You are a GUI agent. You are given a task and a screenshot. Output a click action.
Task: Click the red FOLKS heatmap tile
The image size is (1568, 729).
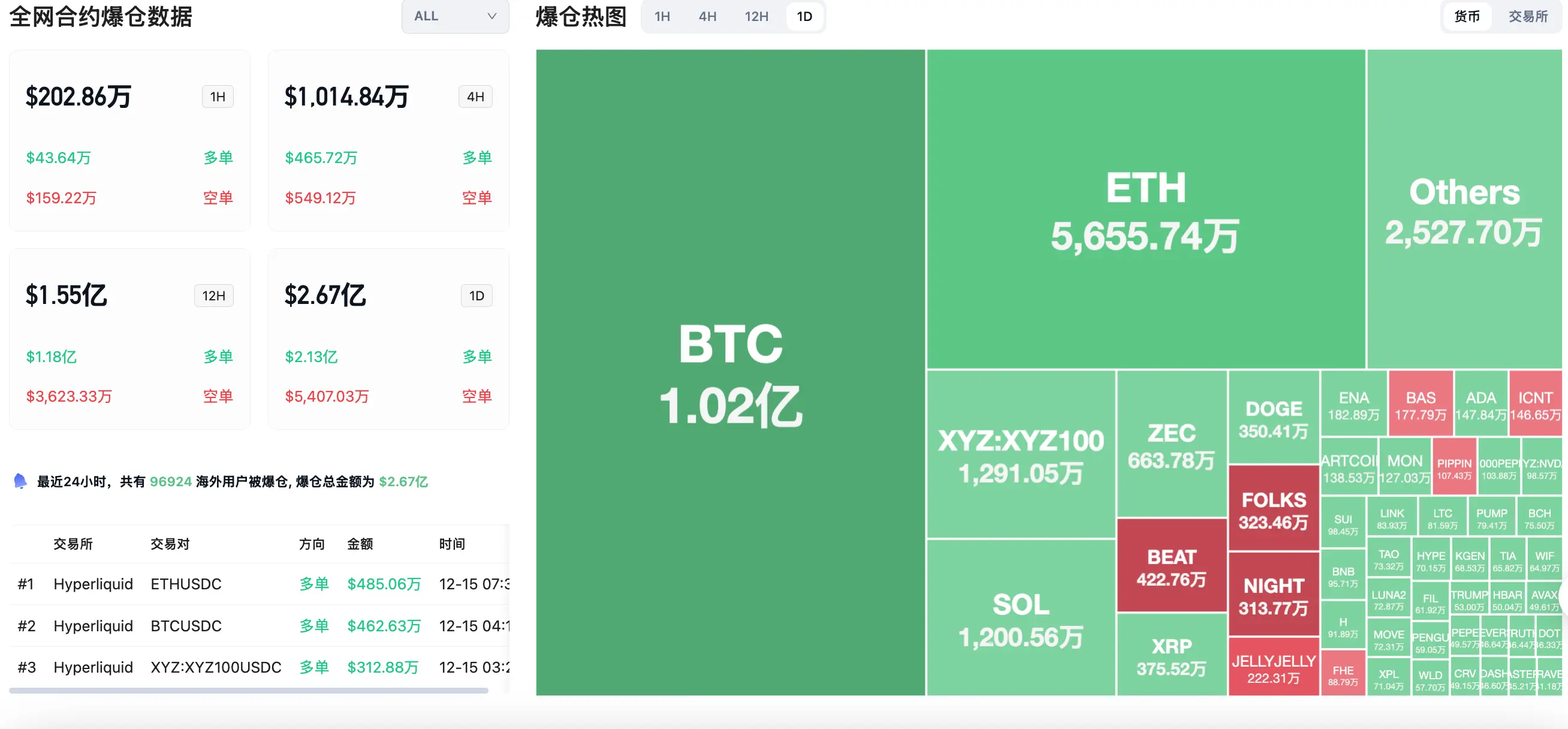(1273, 509)
